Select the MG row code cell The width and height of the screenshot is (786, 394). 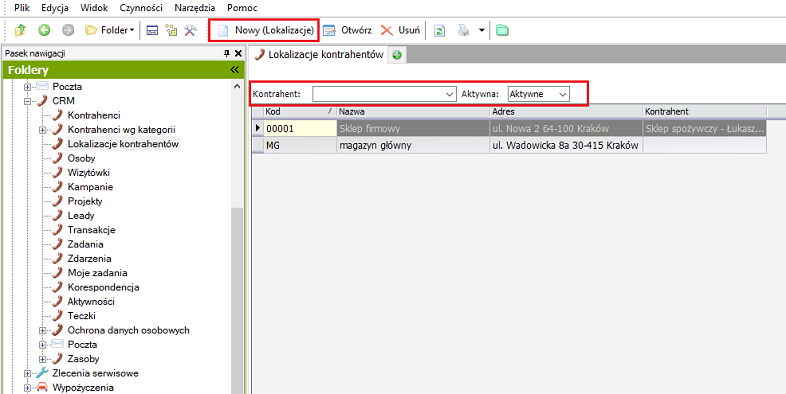(300, 145)
